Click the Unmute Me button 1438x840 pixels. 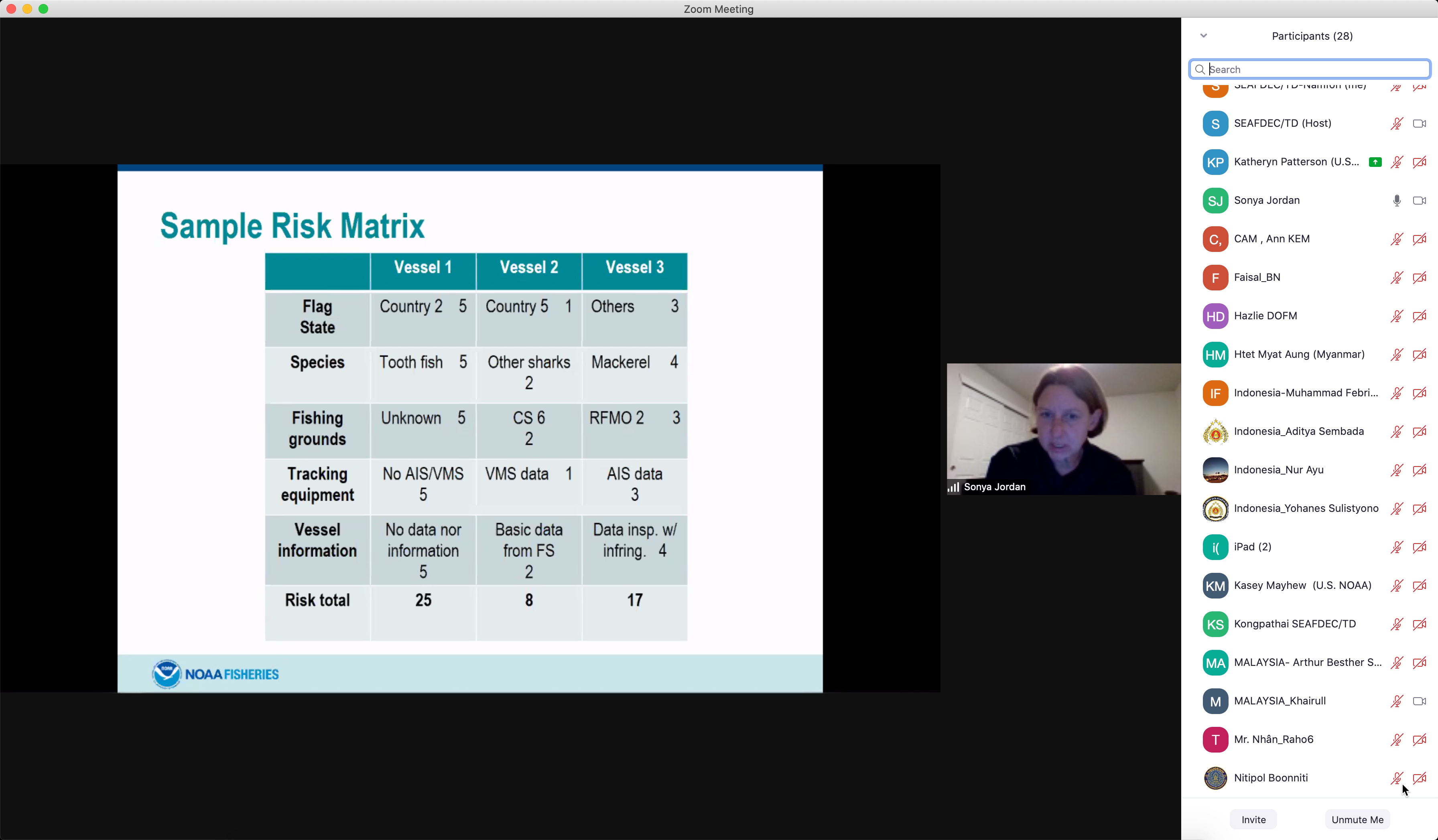coord(1357,820)
